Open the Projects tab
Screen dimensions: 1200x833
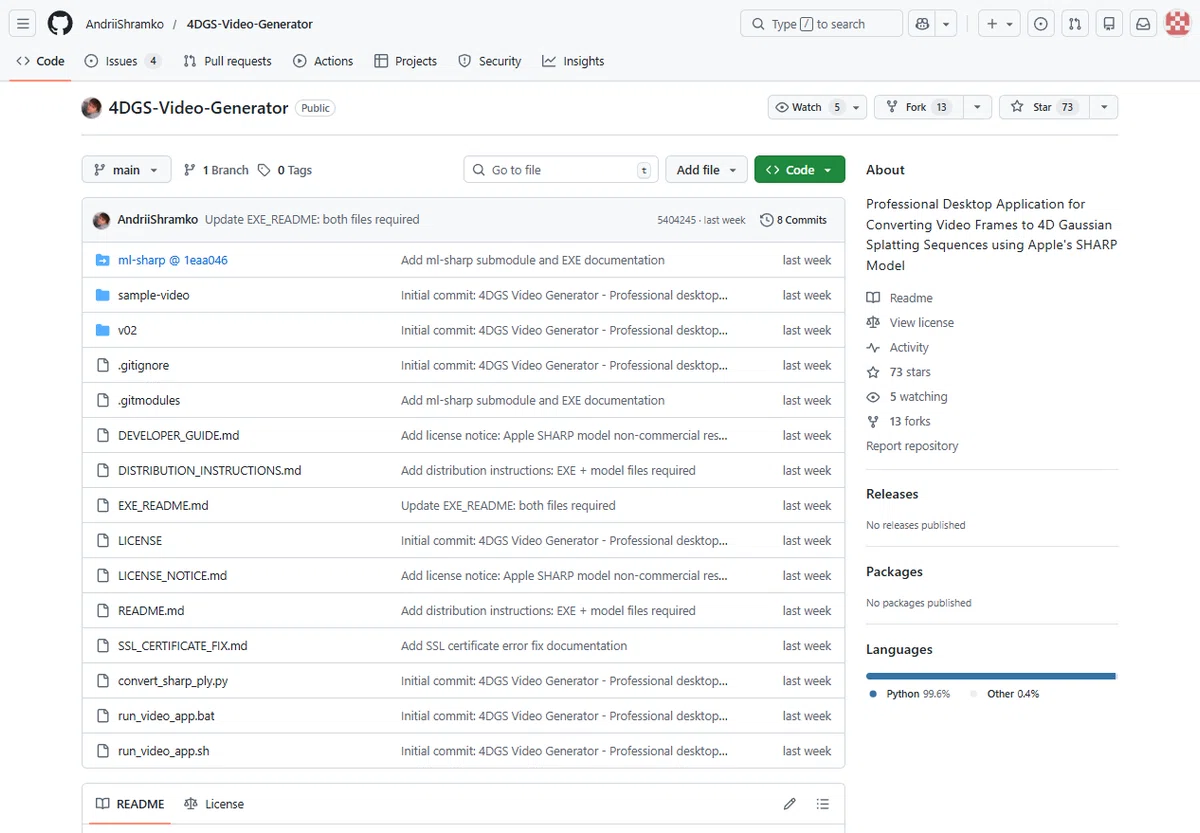pos(406,61)
